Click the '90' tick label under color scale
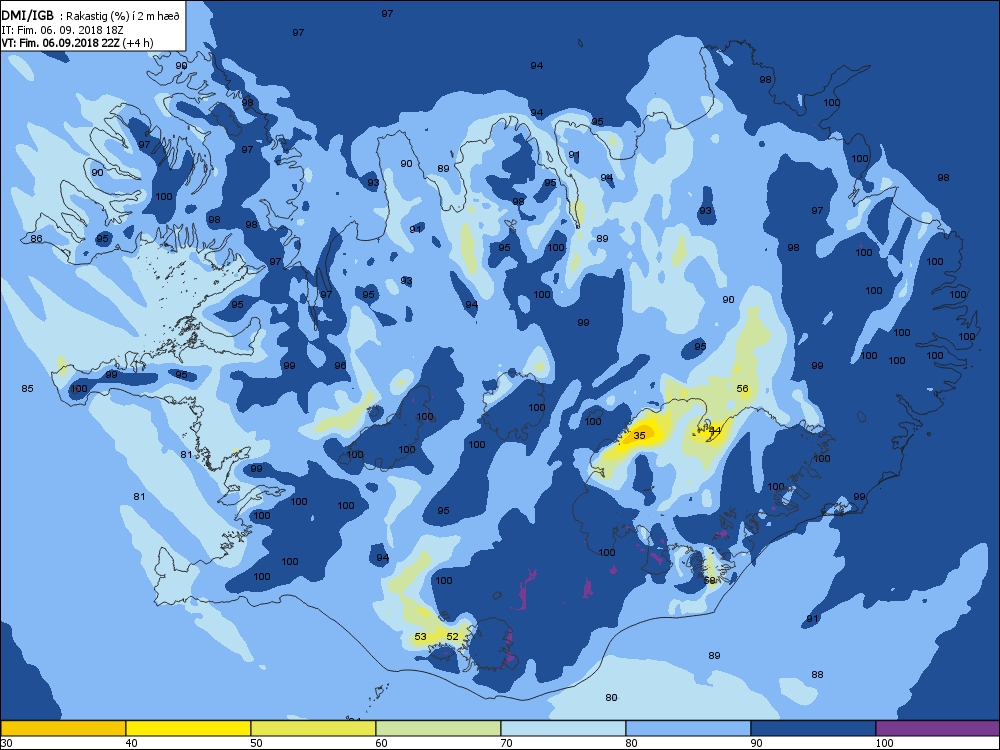 [756, 743]
